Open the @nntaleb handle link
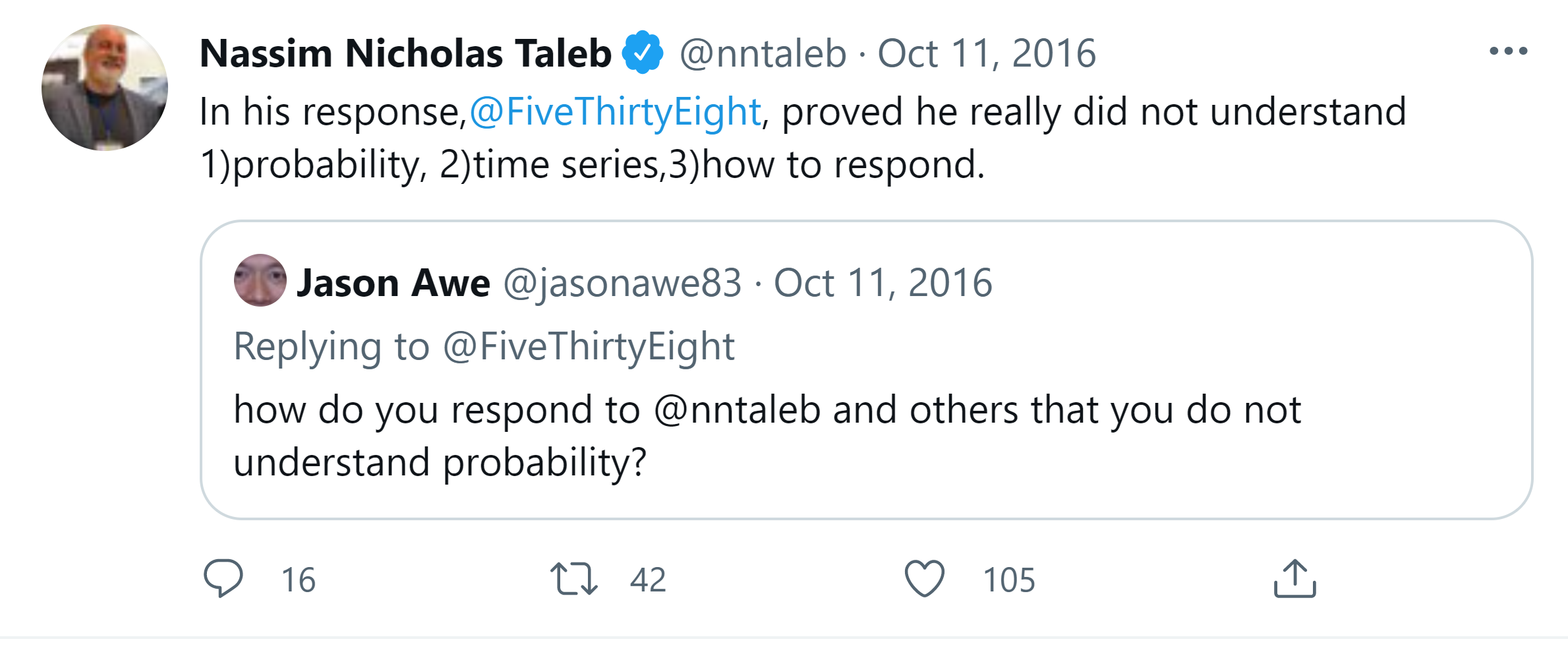The height and width of the screenshot is (662, 1568). [x=763, y=53]
